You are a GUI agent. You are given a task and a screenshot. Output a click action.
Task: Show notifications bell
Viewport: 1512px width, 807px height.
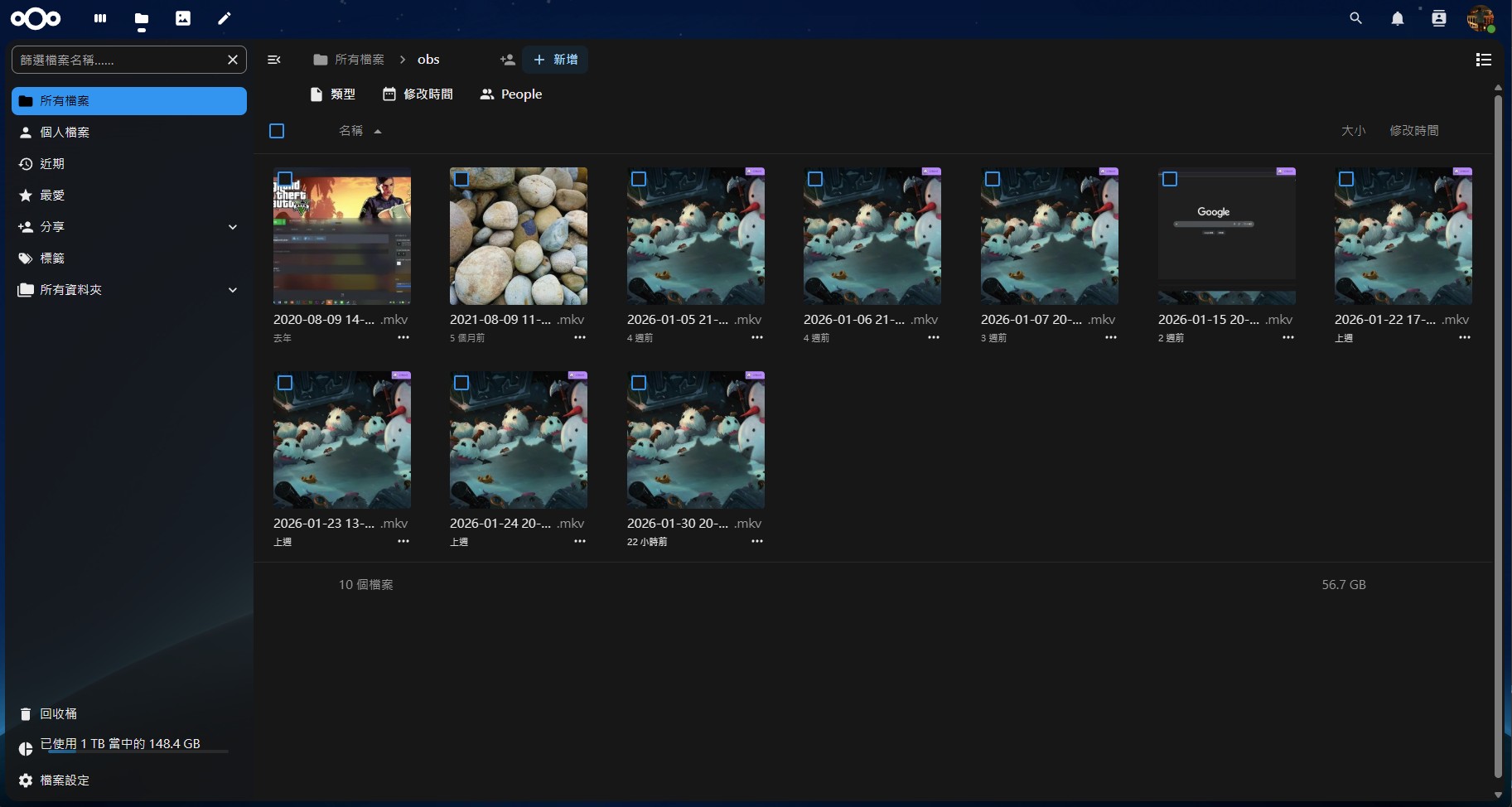click(1398, 18)
